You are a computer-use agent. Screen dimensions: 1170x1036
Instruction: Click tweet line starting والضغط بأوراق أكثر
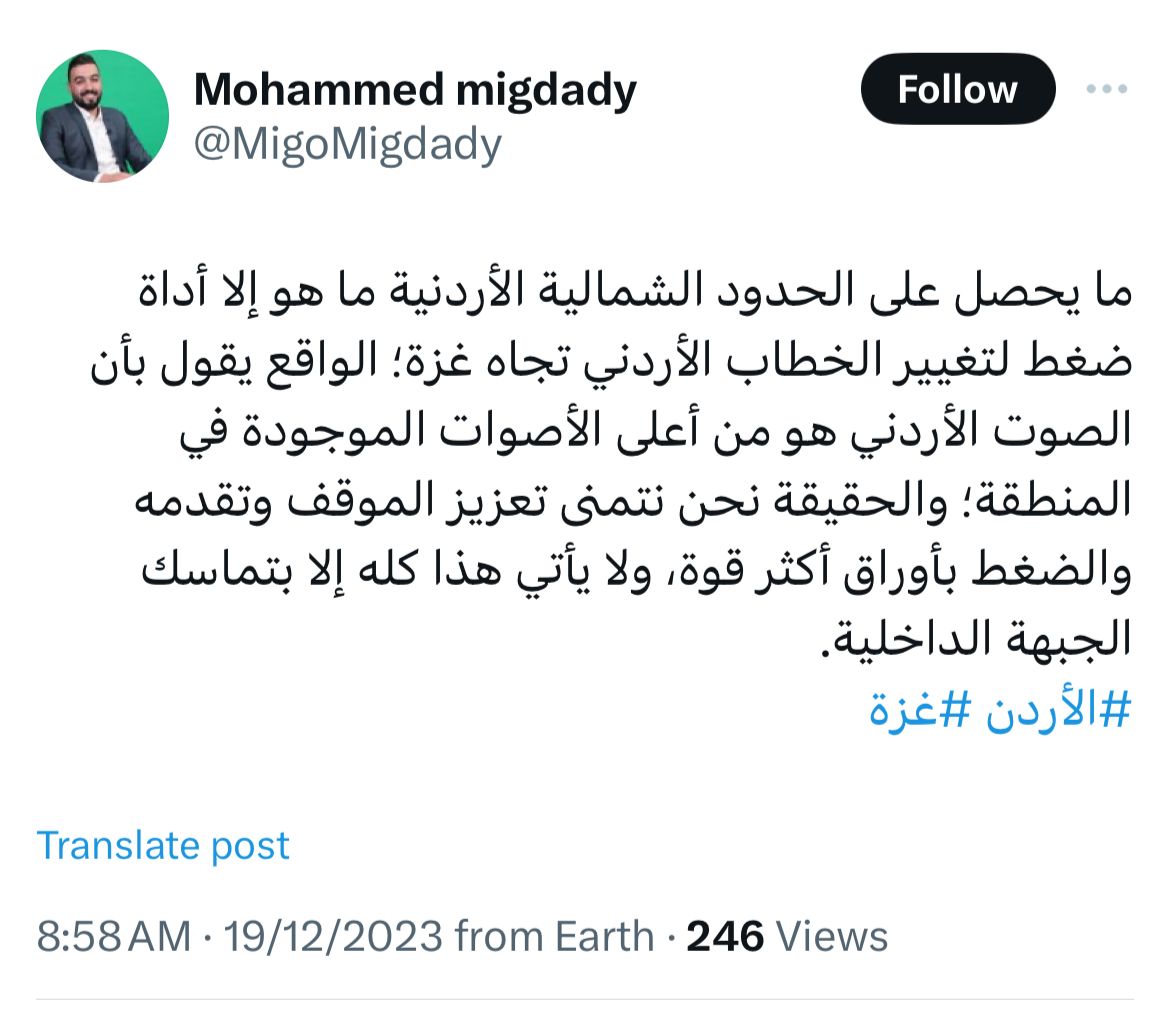point(636,570)
